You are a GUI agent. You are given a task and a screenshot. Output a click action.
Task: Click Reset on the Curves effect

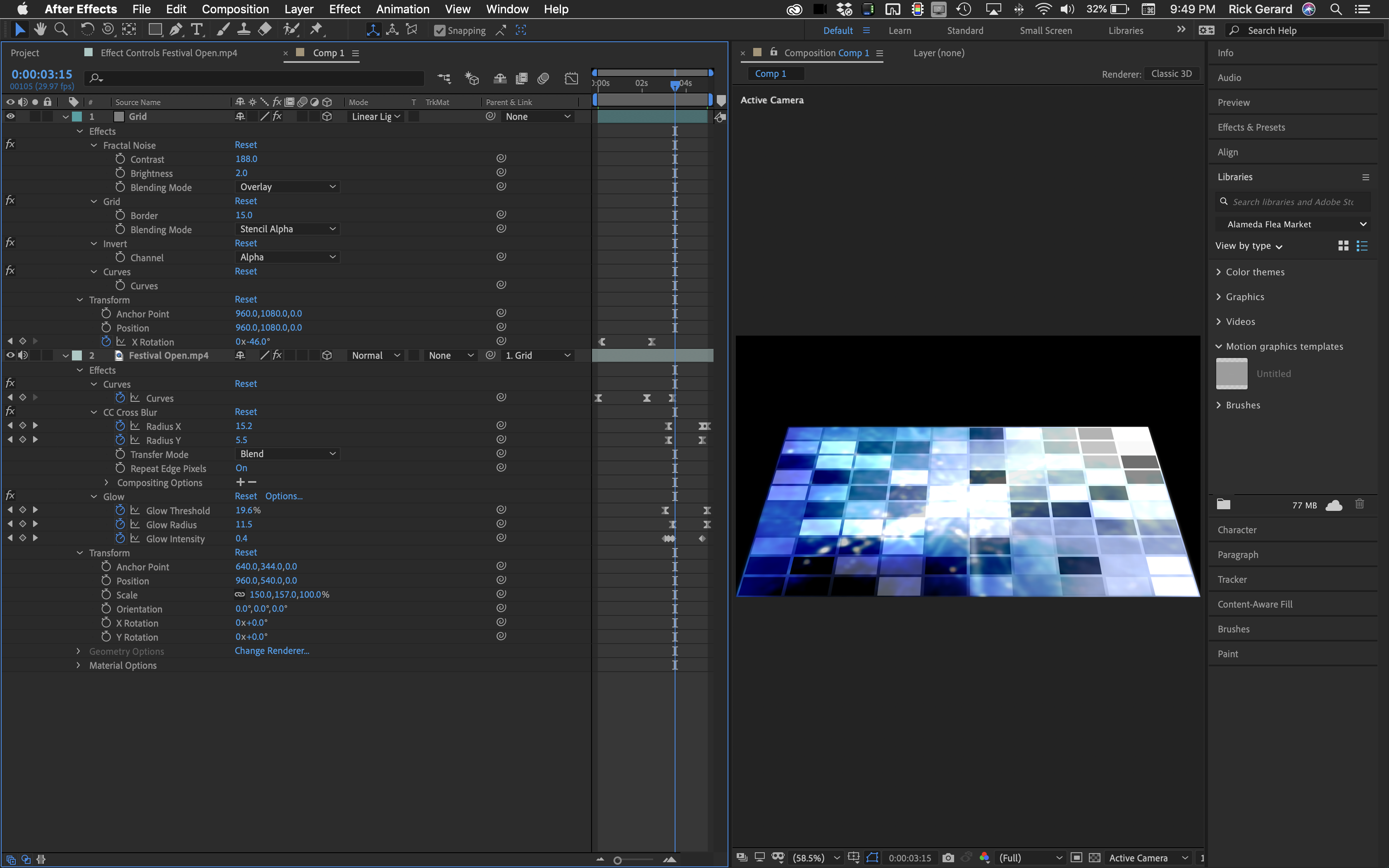(246, 271)
